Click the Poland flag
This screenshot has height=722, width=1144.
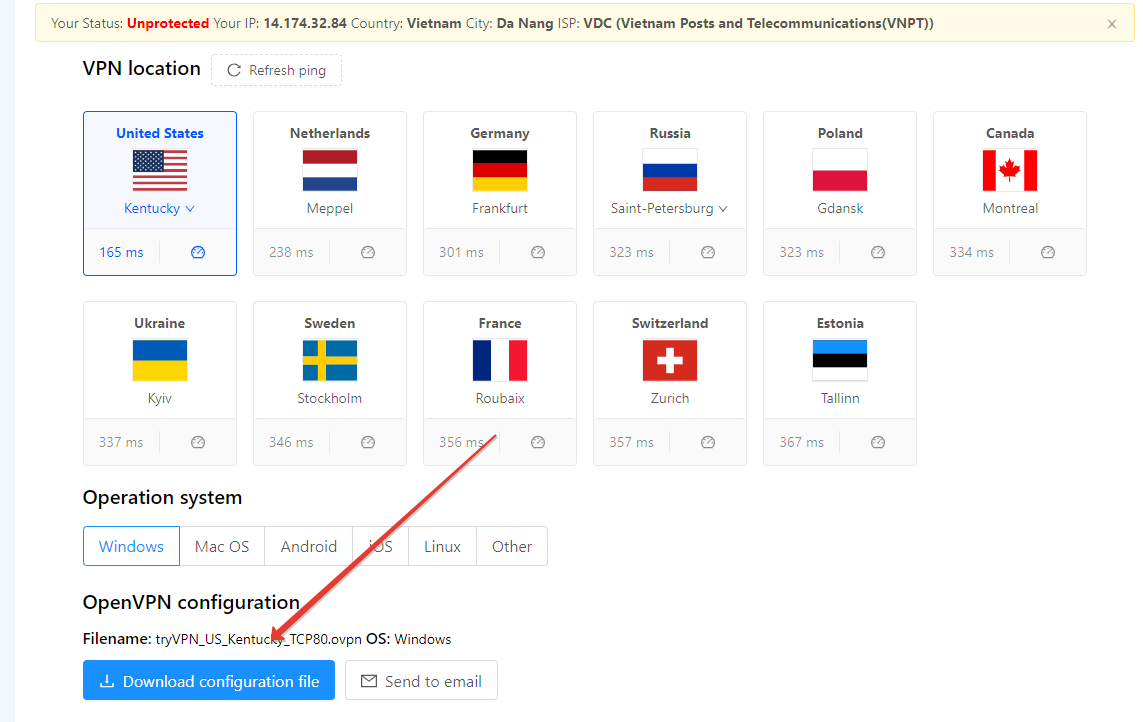(x=840, y=170)
